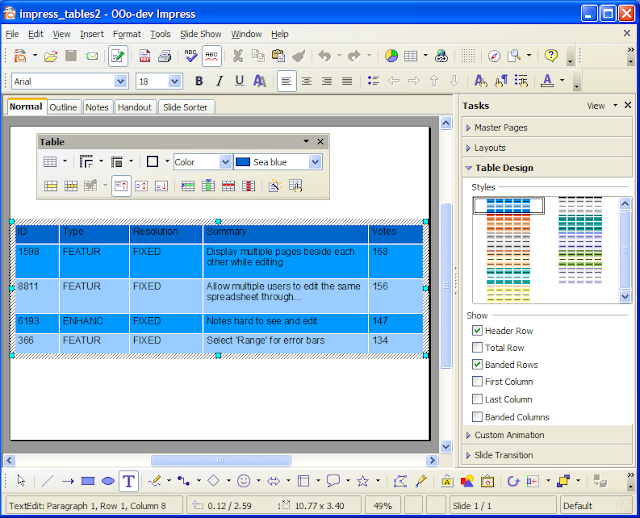Screen dimensions: 640x518
Task: Insert a Chart with the pie icon
Action: click(x=391, y=56)
